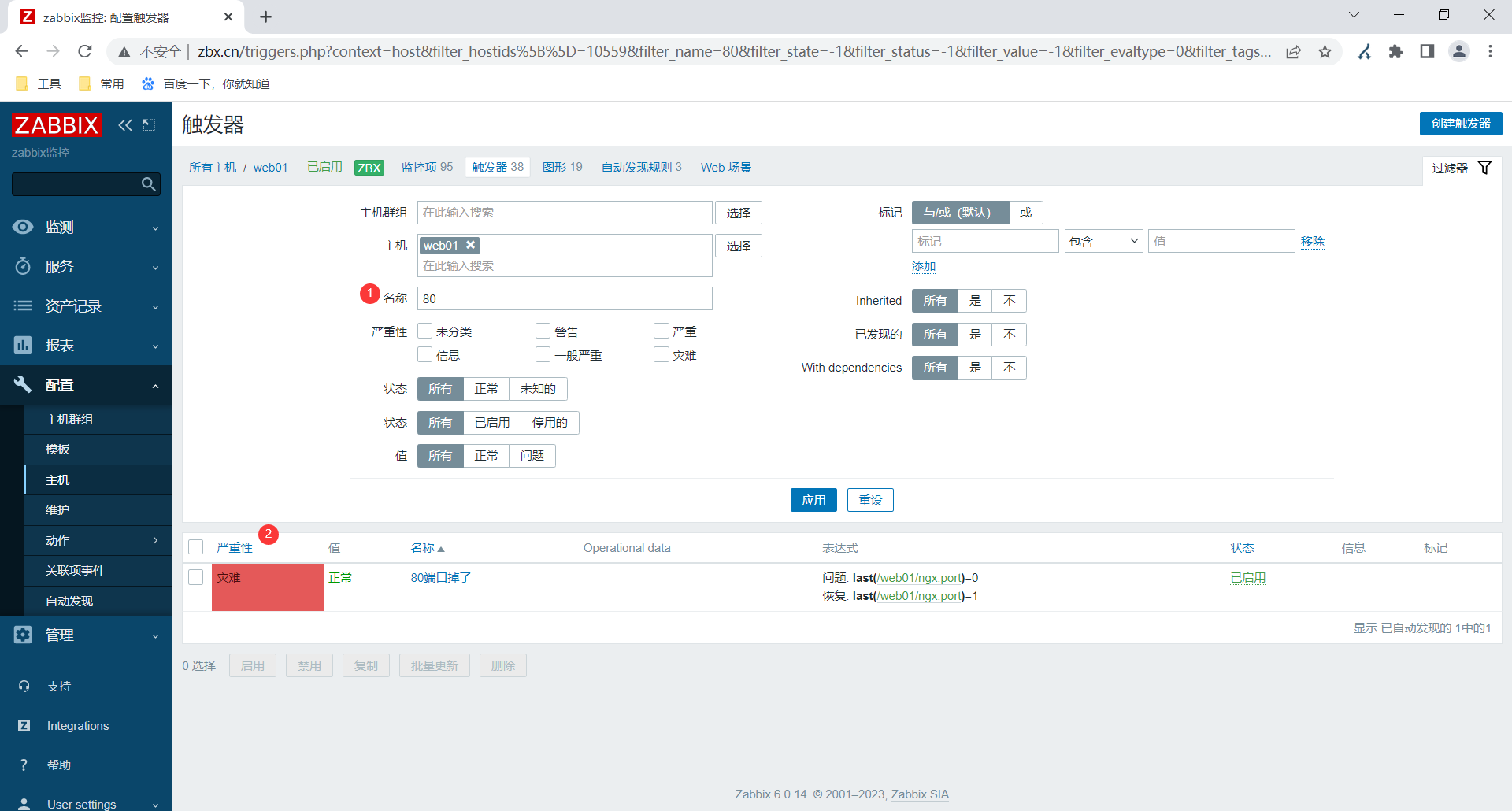This screenshot has width=1512, height=811.
Task: Click the green ZBX availability badge
Action: 369,167
